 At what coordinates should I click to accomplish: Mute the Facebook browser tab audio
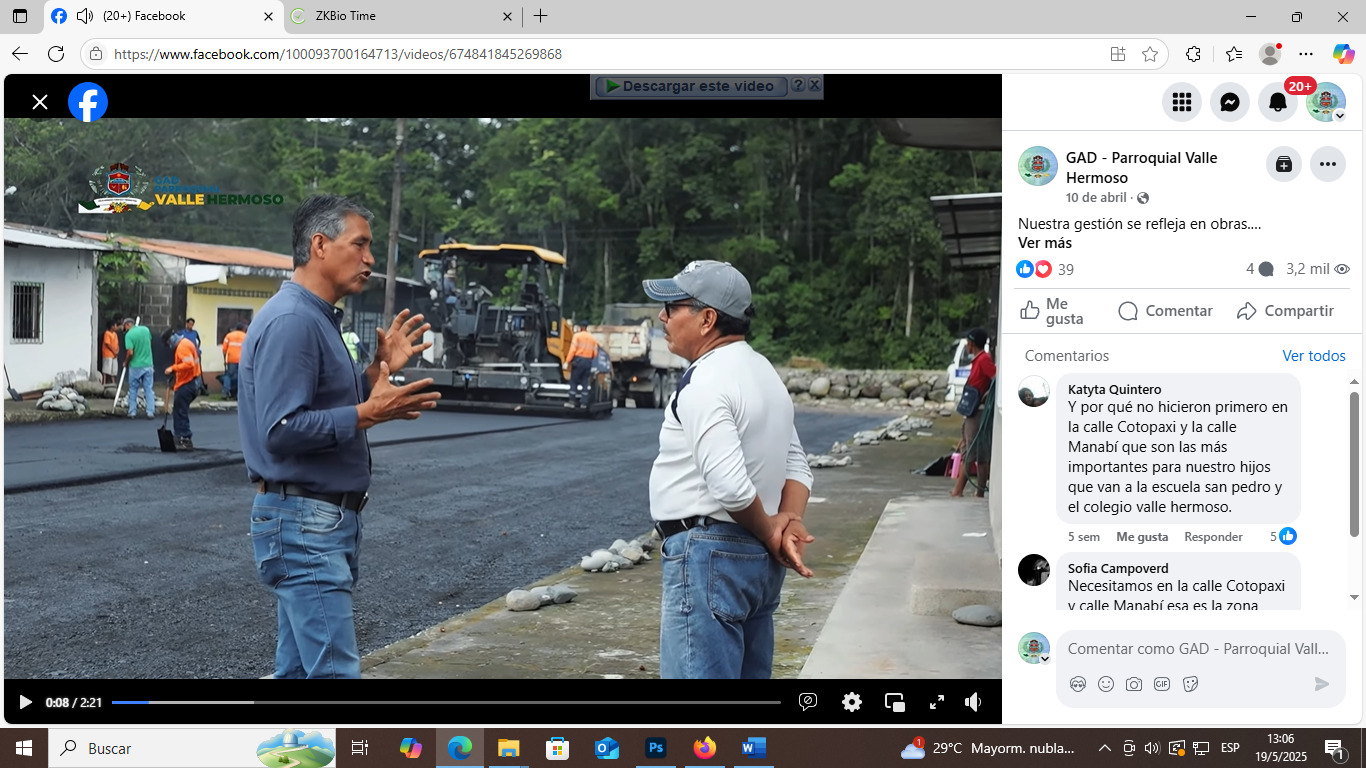pyautogui.click(x=85, y=16)
